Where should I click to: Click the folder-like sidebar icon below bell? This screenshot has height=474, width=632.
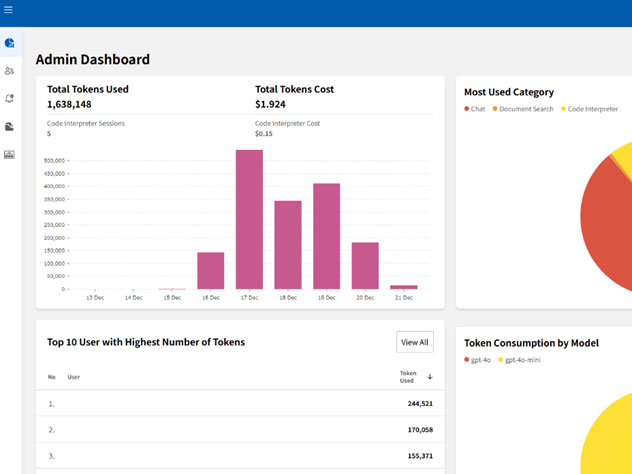click(x=10, y=127)
